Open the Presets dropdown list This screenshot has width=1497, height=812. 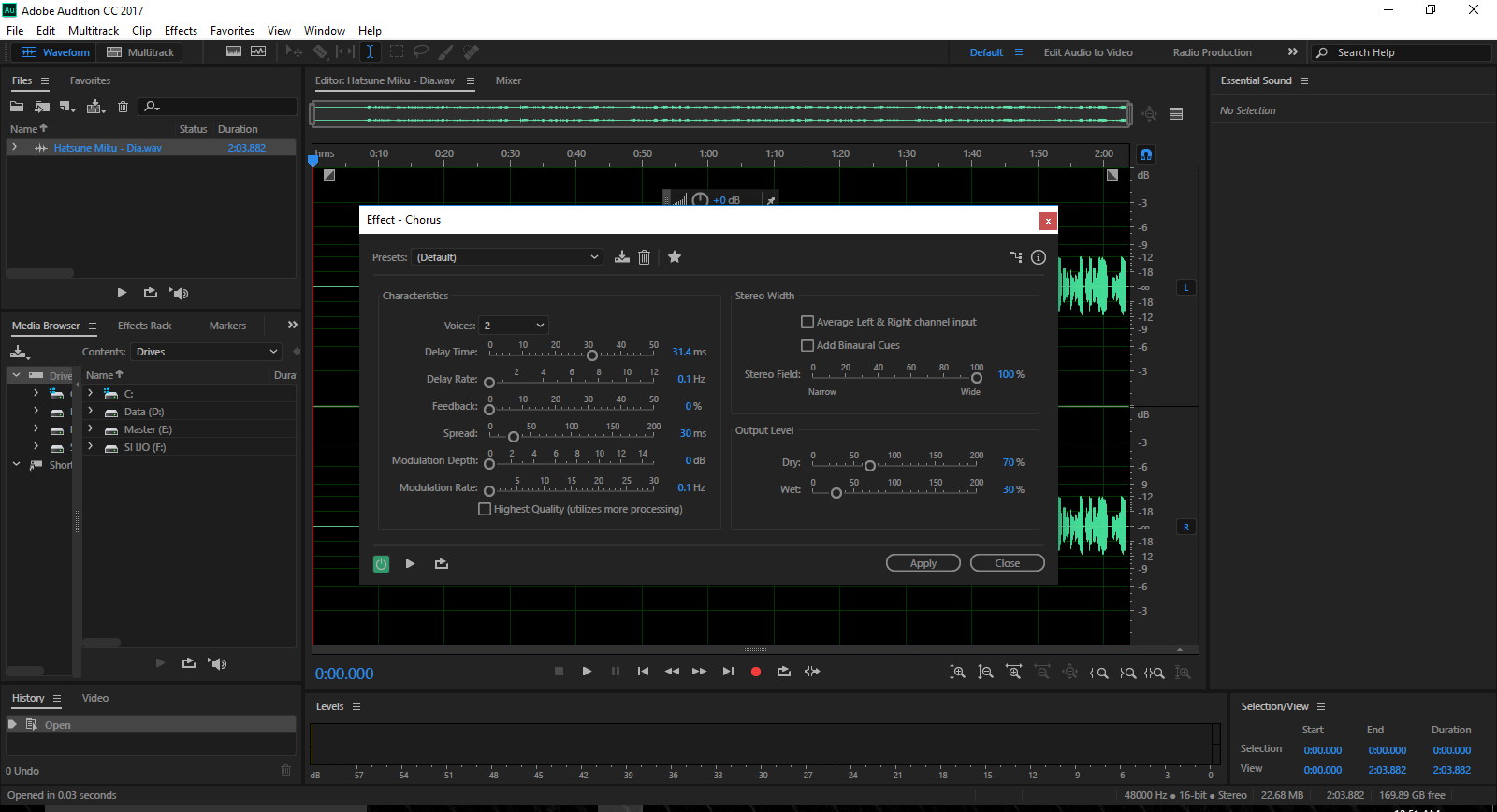(507, 257)
